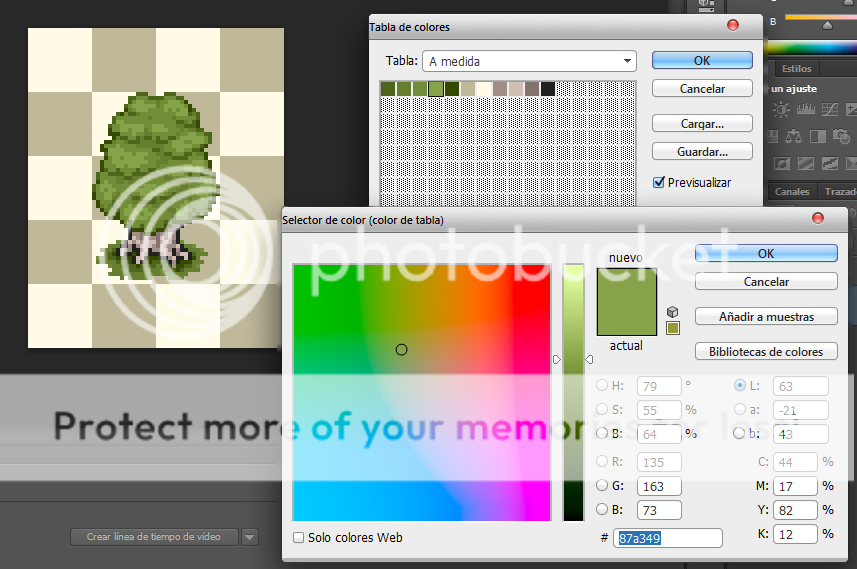Select the black swatch in the color table
Viewport: 857px width, 569px height.
[x=548, y=89]
